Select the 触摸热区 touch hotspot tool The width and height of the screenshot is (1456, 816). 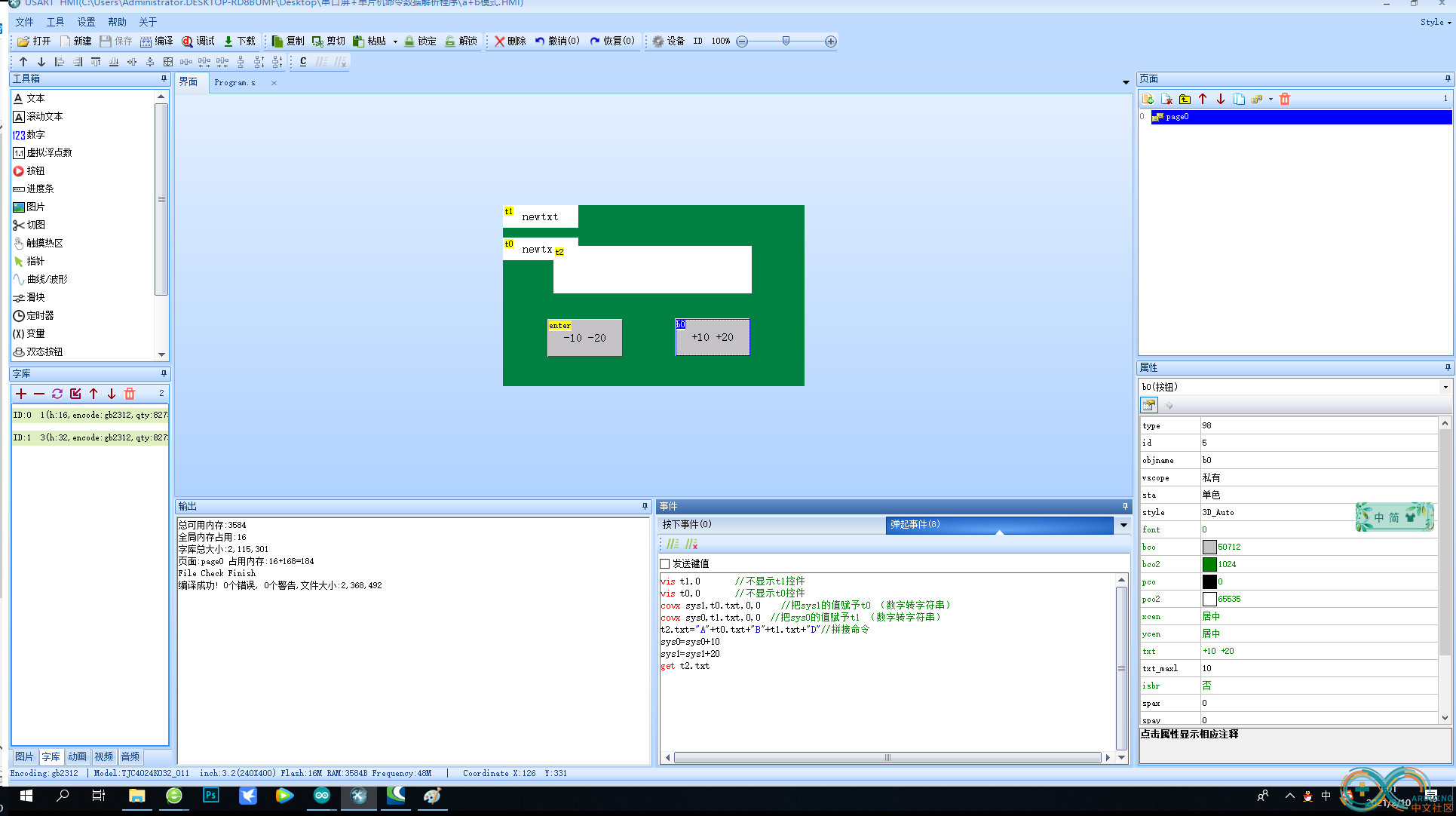click(x=38, y=243)
